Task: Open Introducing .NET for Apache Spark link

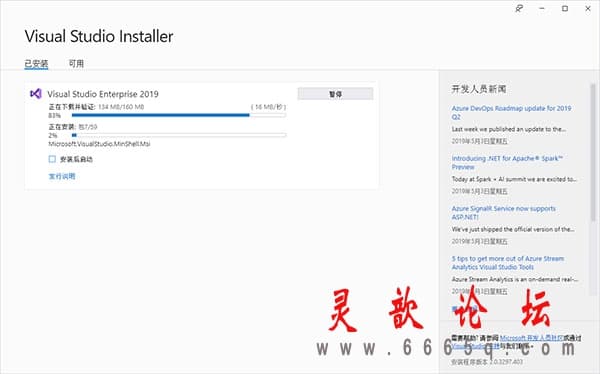Action: point(507,163)
